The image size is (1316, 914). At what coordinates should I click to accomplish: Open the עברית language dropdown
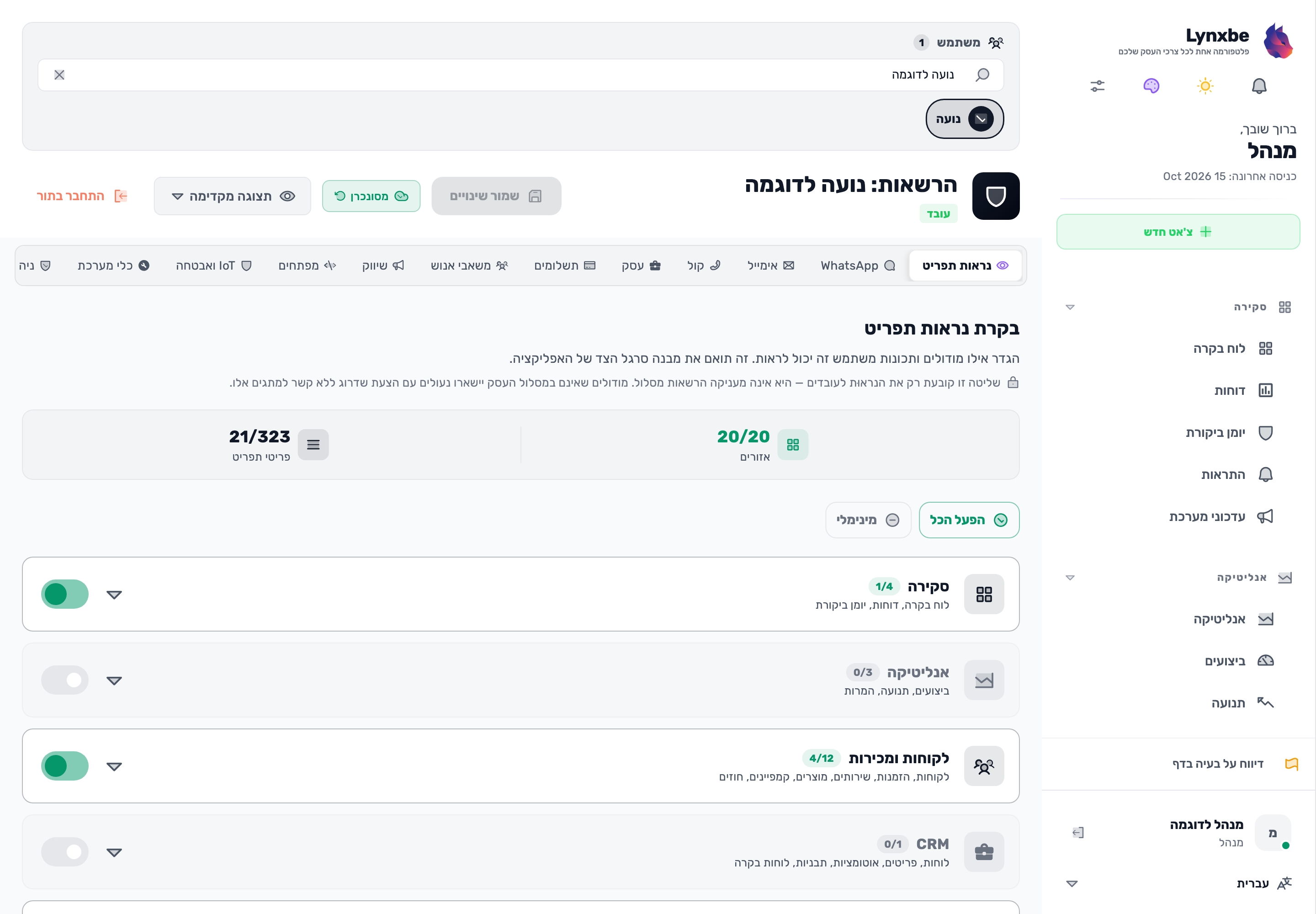tap(1178, 884)
